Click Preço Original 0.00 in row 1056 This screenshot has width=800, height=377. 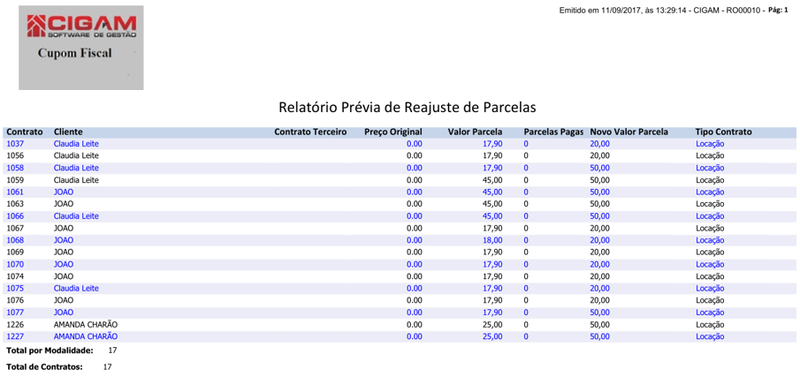pos(414,156)
